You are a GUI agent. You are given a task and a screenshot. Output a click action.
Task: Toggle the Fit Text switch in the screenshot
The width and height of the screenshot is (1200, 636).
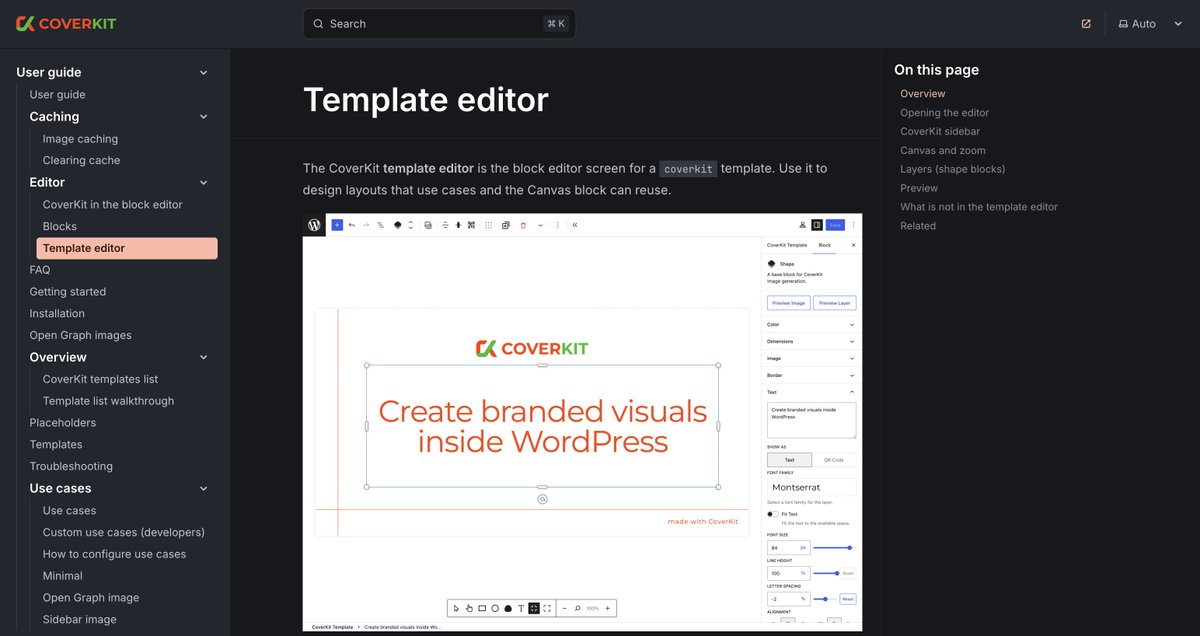click(773, 514)
